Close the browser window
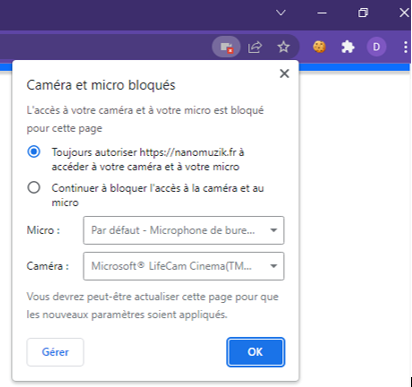 (x=404, y=13)
